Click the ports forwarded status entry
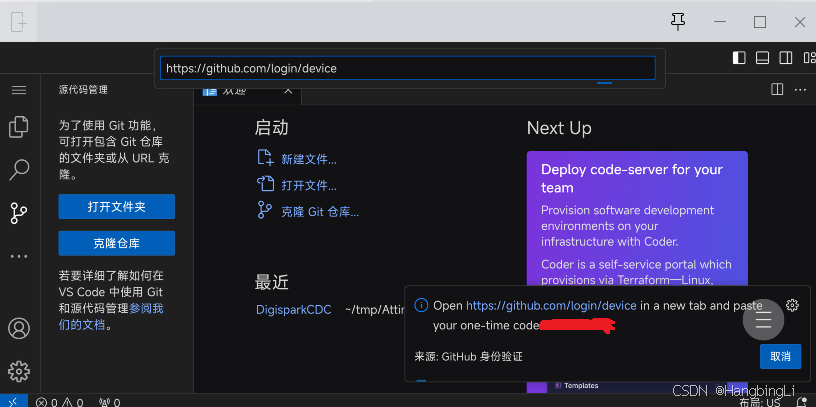The image size is (816, 407). click(109, 402)
